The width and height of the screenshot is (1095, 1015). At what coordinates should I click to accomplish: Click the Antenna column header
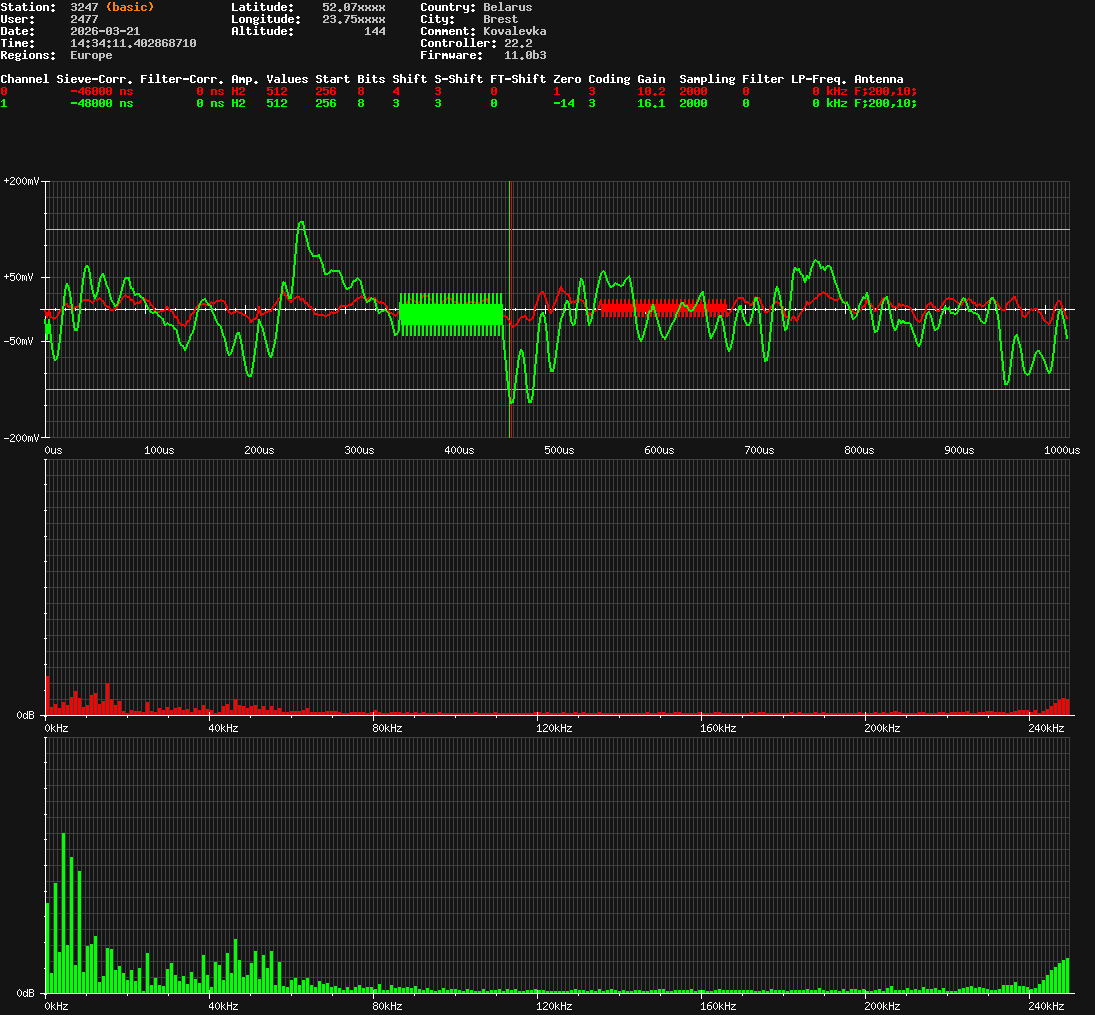click(x=878, y=79)
